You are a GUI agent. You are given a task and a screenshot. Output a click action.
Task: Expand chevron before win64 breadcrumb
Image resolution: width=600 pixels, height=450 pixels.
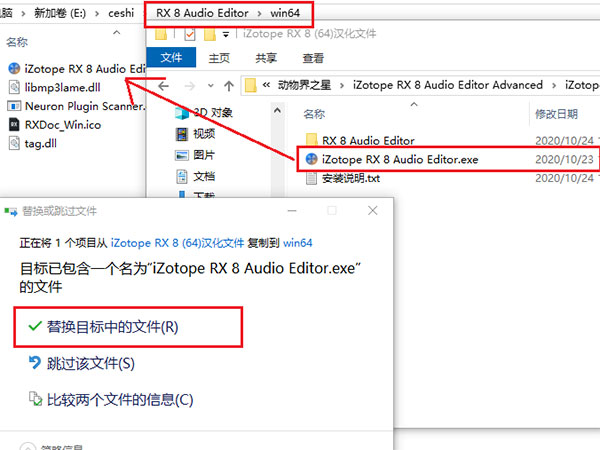coord(259,14)
